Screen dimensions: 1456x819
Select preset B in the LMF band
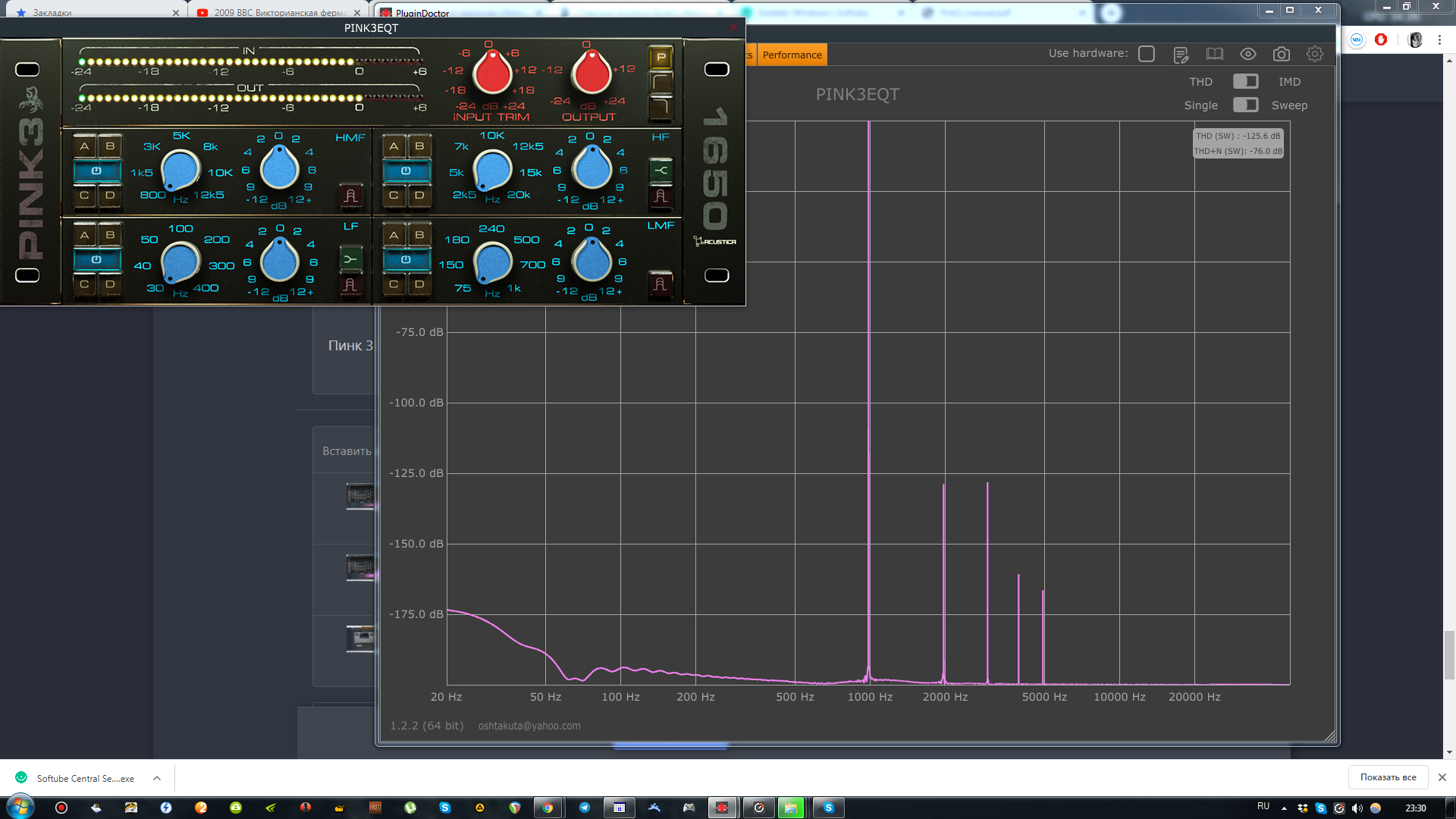pyautogui.click(x=419, y=235)
